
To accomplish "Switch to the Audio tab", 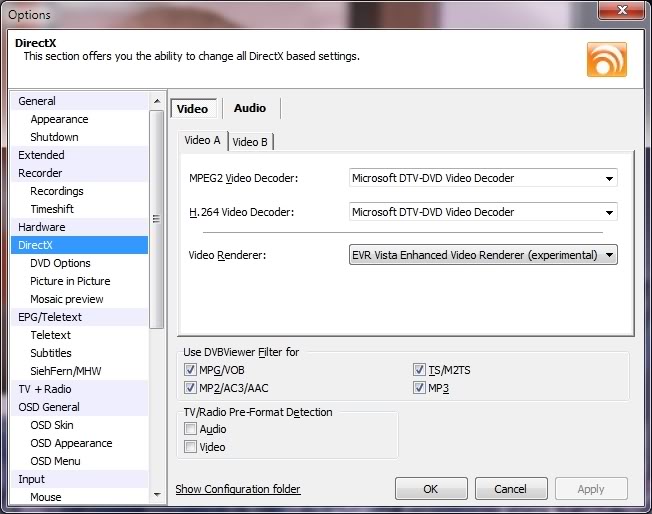I will click(250, 108).
